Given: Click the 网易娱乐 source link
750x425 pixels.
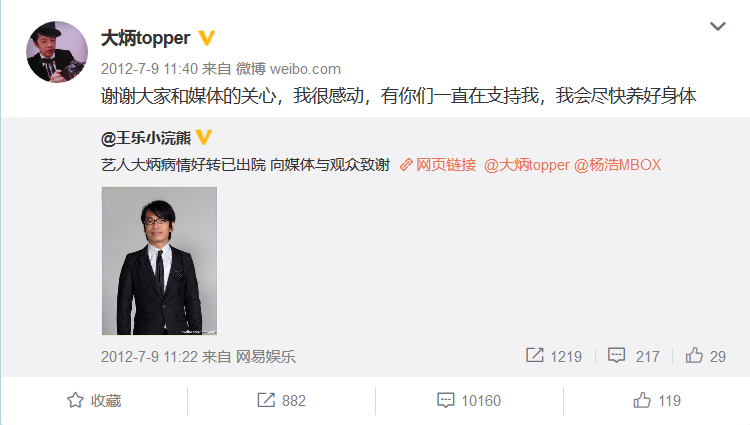Looking at the screenshot, I should coord(266,357).
